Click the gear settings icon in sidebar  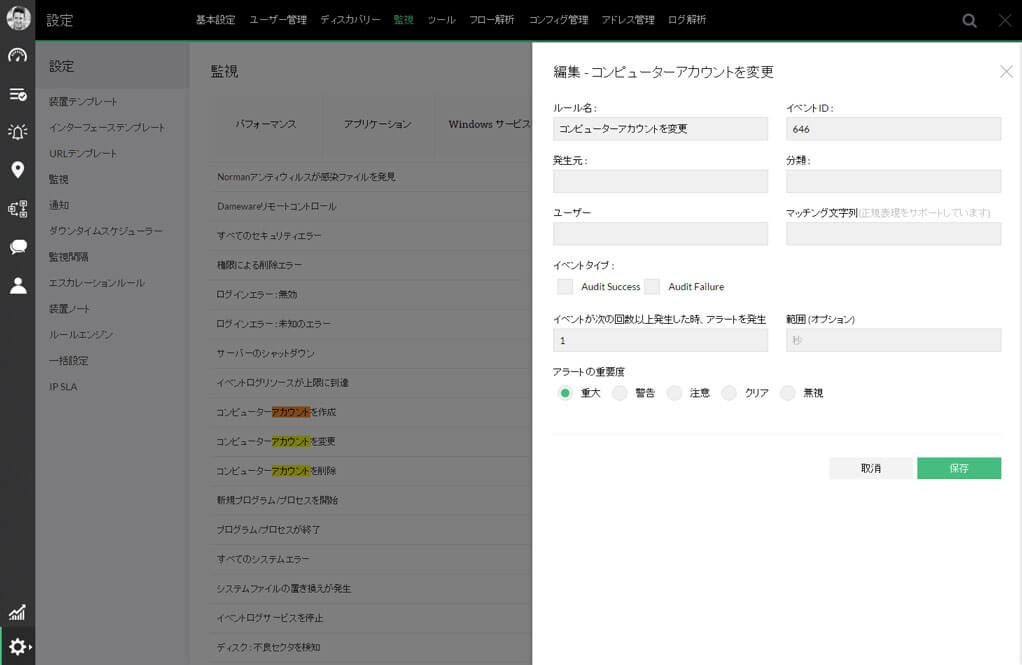tap(17, 647)
